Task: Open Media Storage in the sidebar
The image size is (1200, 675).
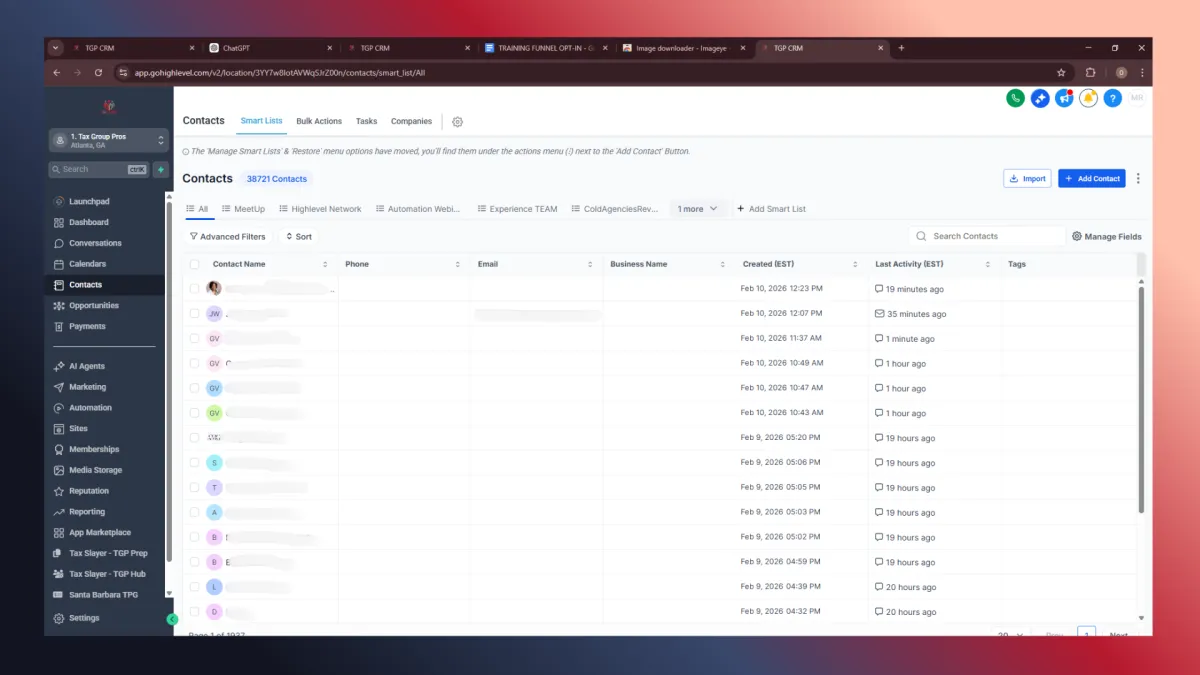Action: click(x=95, y=470)
